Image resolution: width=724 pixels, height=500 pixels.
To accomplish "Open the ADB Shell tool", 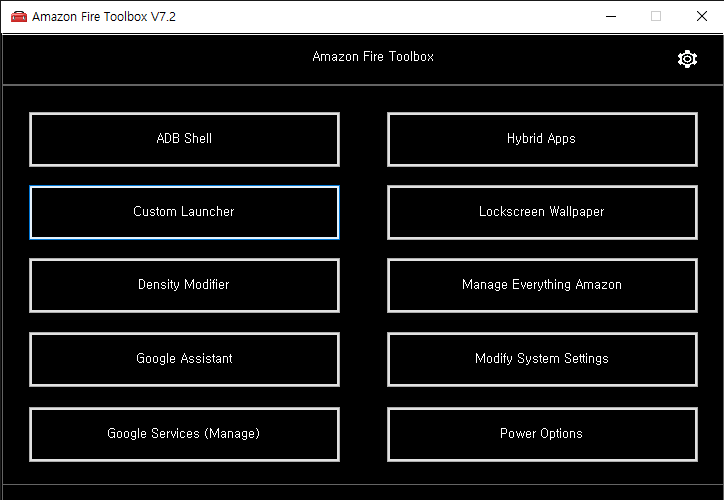I will [184, 139].
